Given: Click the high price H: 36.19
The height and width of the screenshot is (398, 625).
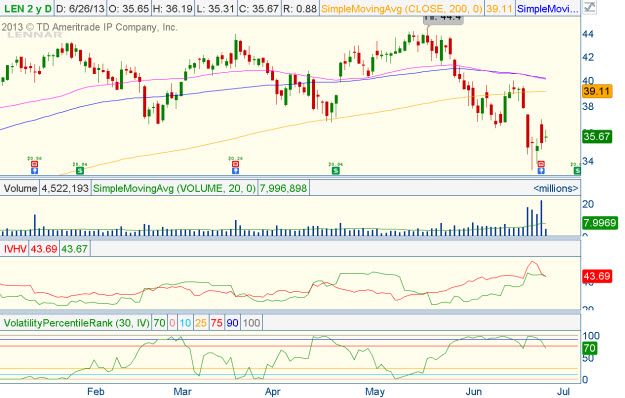Looking at the screenshot, I should 173,8.
